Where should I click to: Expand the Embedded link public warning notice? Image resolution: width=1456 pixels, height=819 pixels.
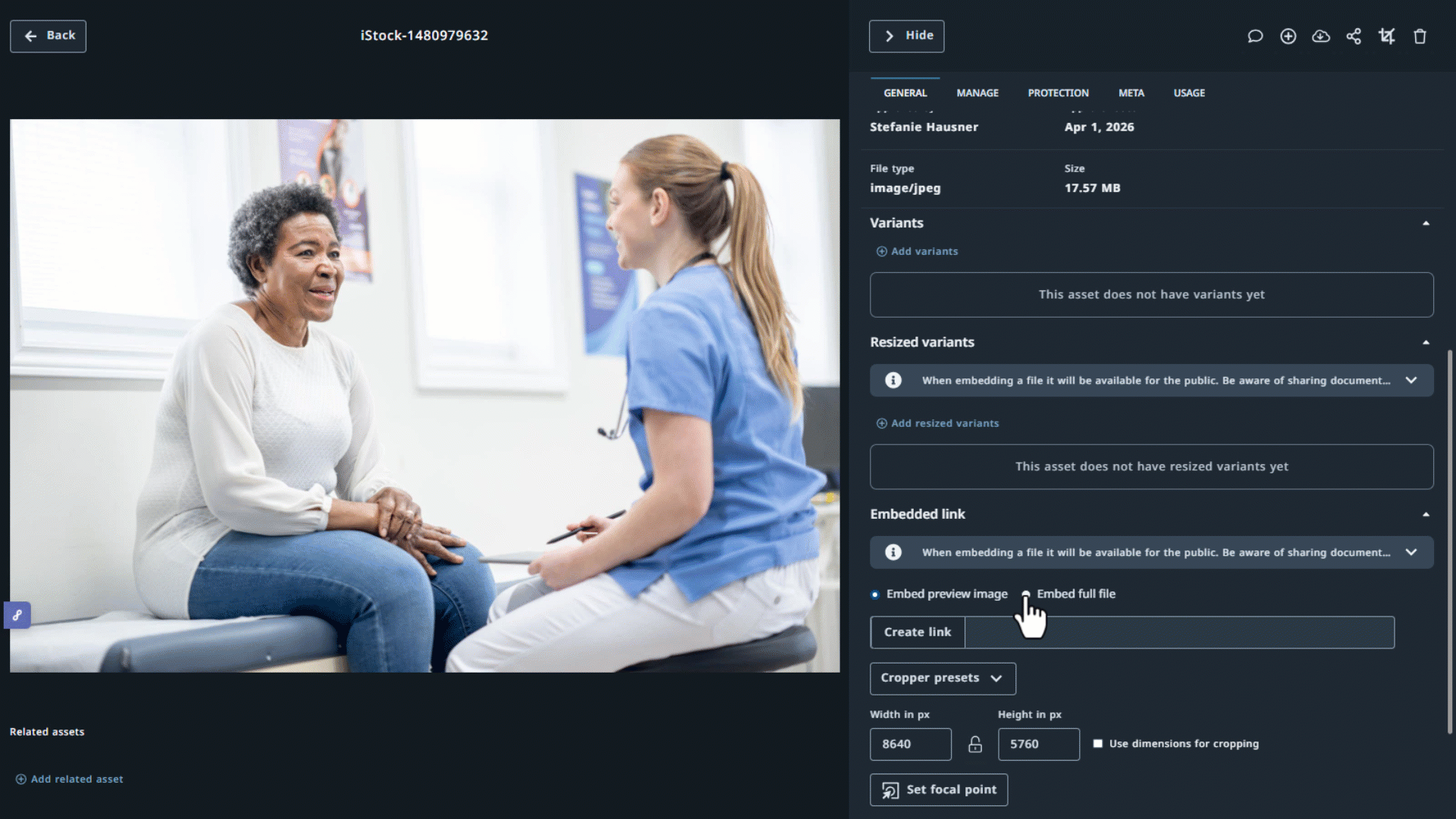coord(1410,552)
